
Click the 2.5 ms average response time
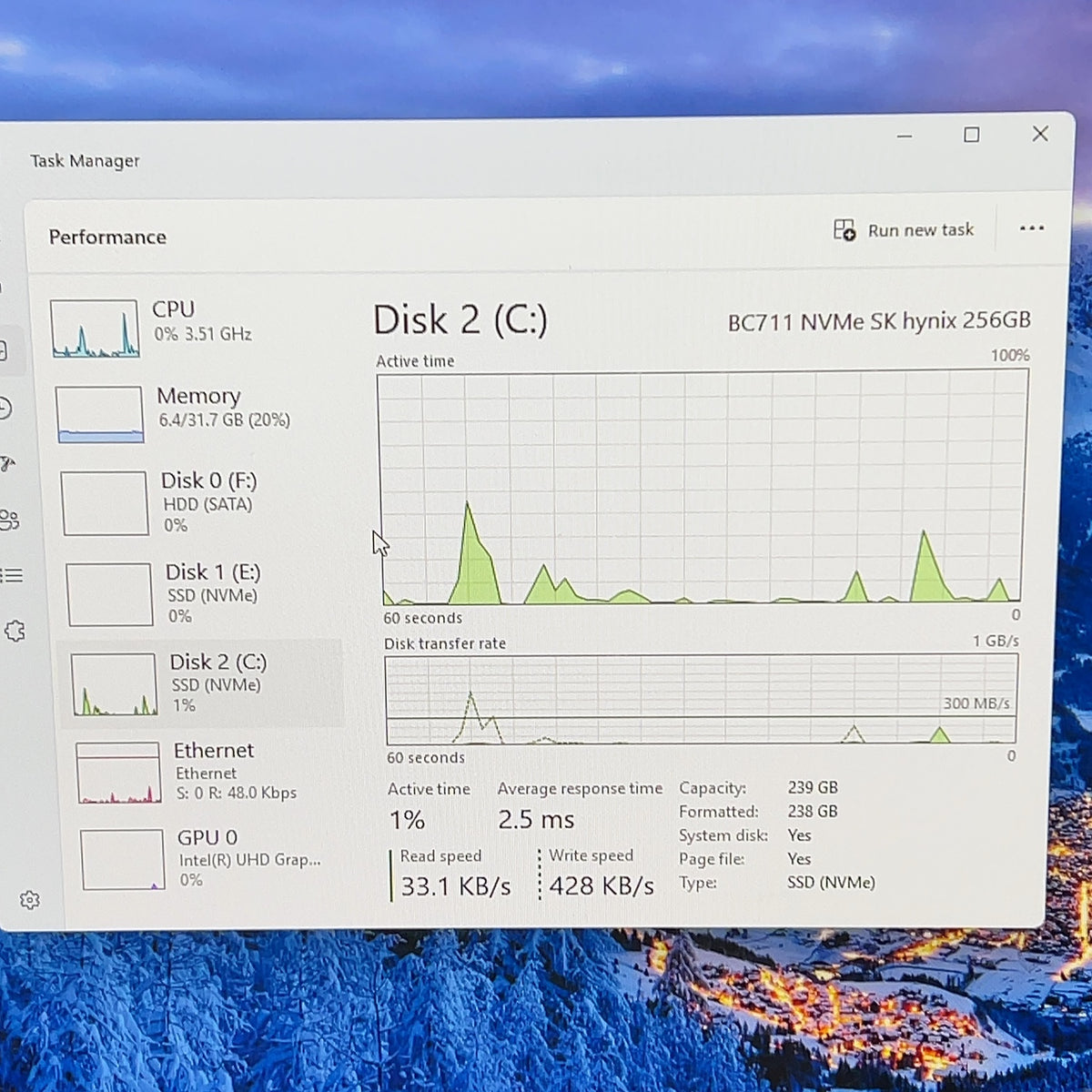[536, 820]
